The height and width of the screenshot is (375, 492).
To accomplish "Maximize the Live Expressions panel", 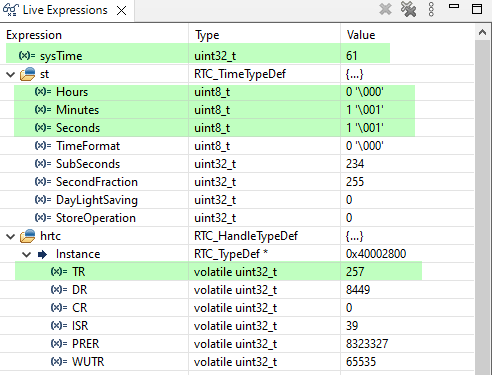I will [477, 9].
